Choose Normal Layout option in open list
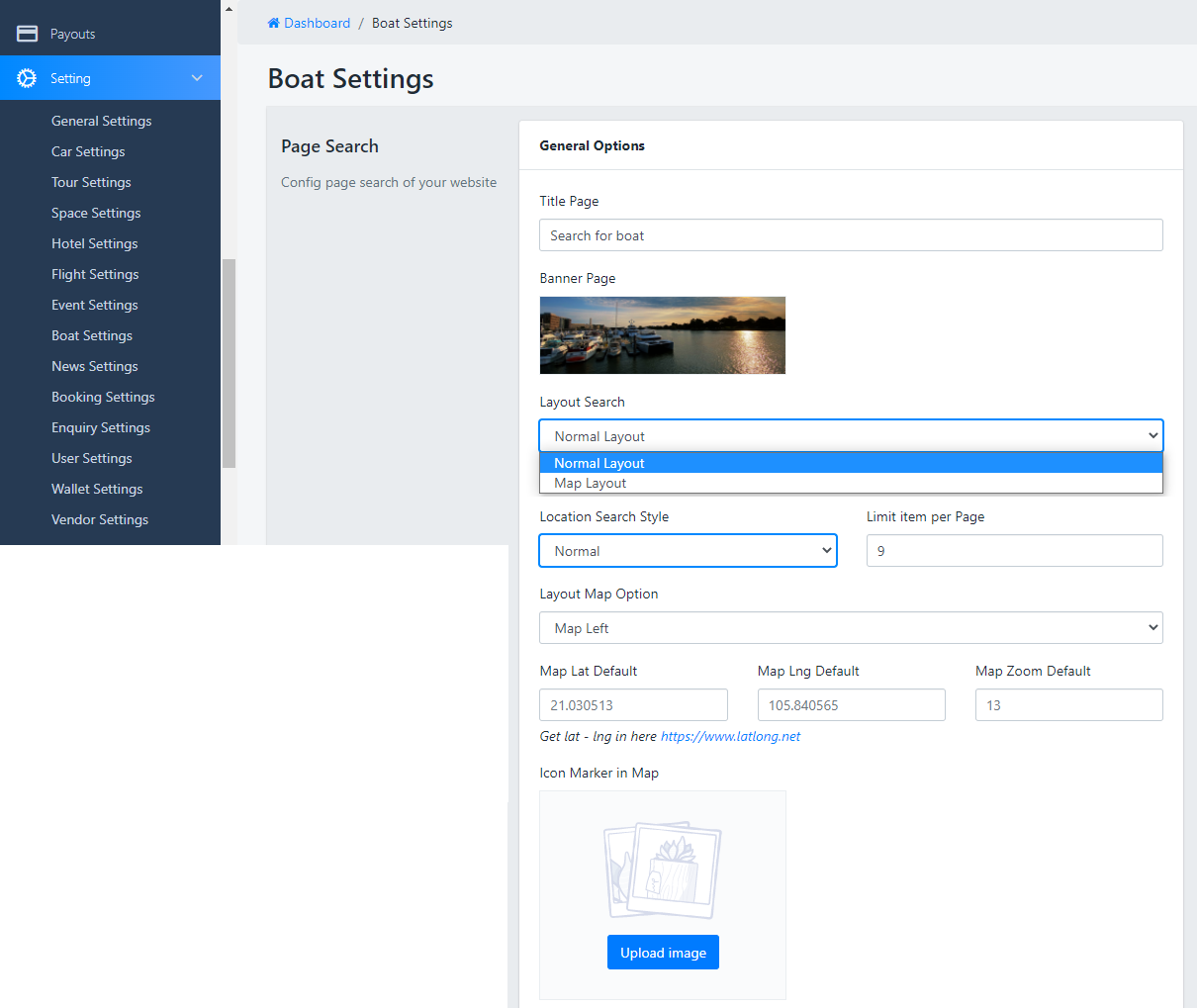 599,463
